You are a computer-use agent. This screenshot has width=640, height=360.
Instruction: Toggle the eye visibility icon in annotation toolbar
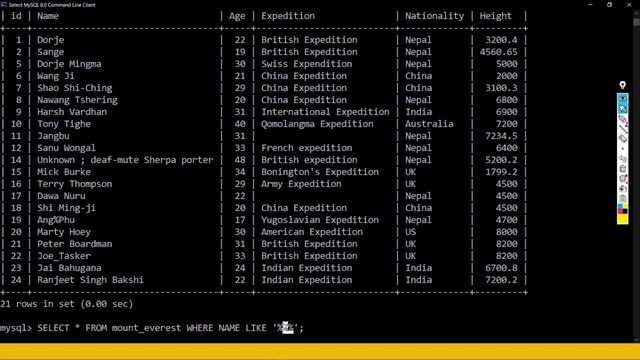[x=622, y=99]
